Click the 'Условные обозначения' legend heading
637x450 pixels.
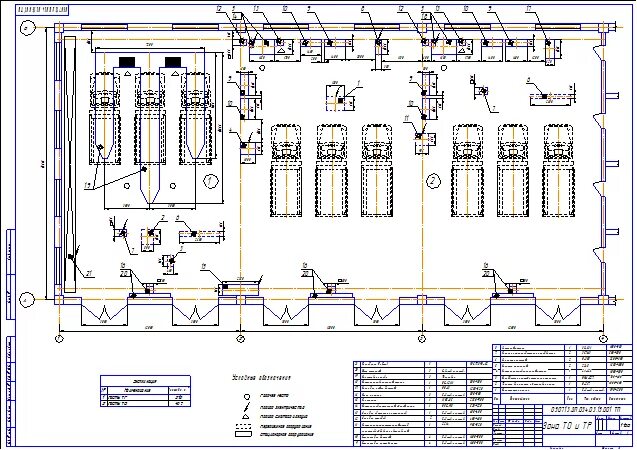(261, 377)
